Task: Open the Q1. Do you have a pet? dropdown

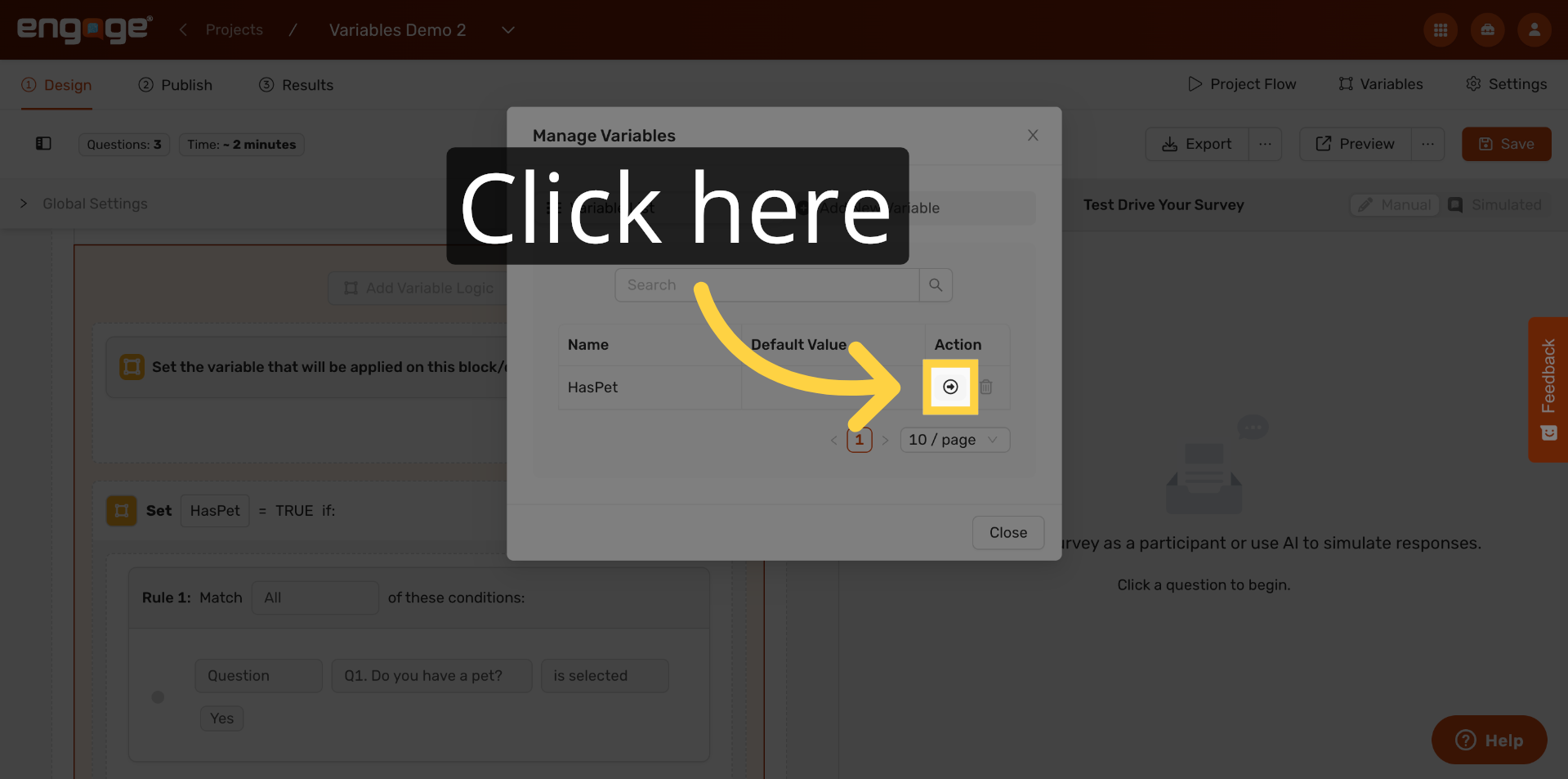Action: pos(431,676)
